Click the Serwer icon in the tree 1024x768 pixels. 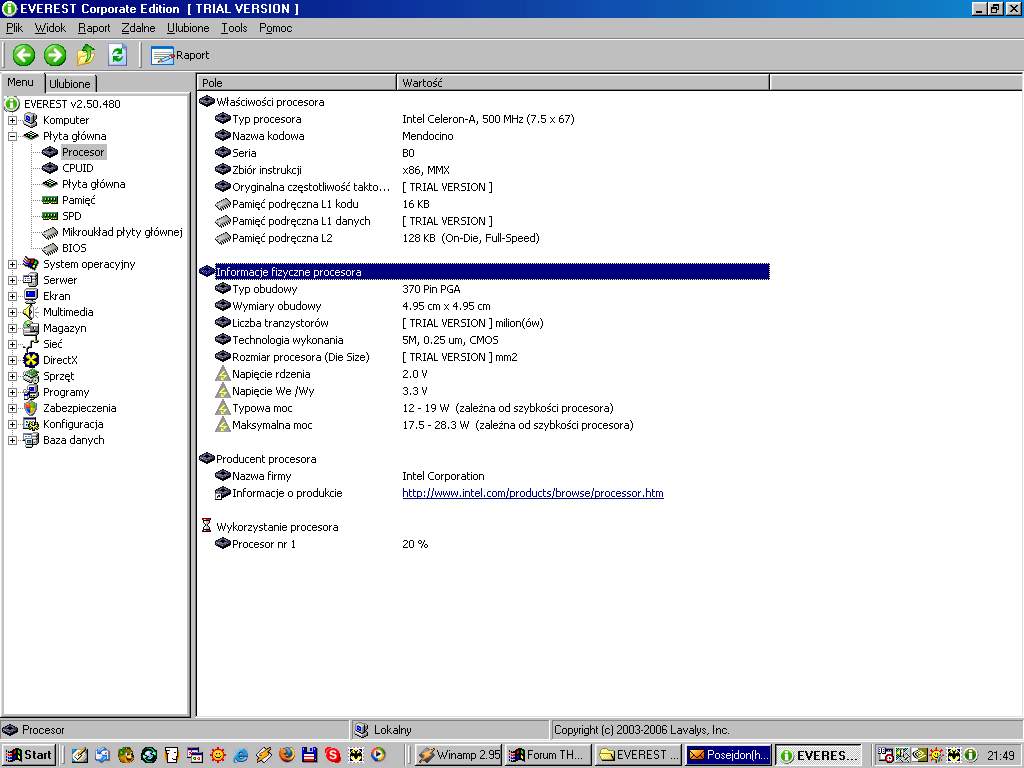[x=31, y=280]
